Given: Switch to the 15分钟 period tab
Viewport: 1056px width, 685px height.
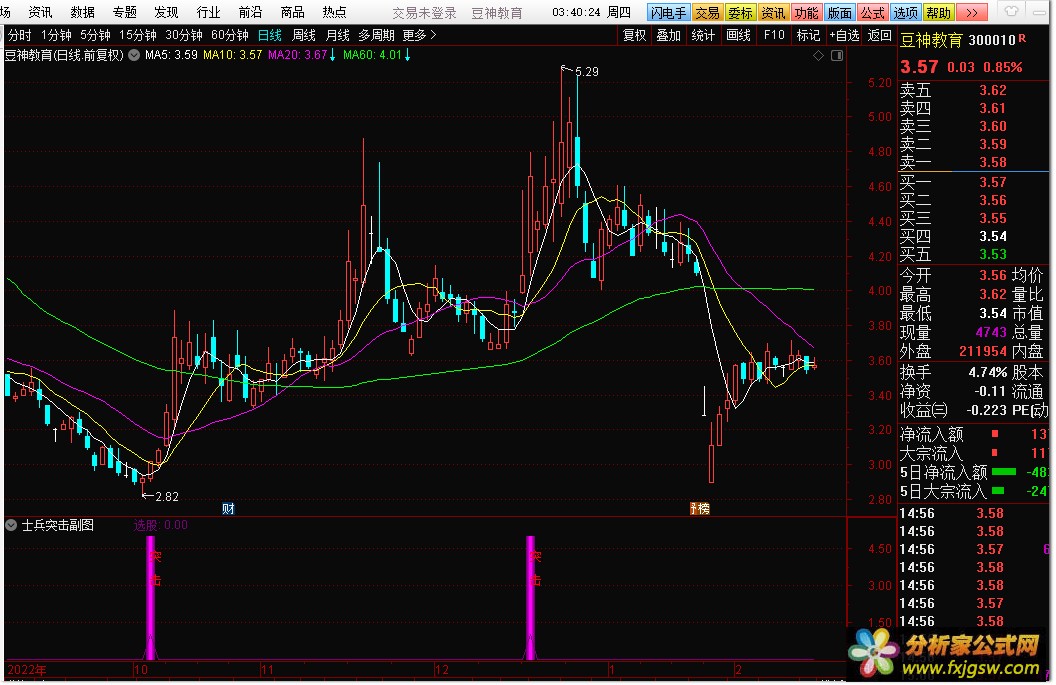Looking at the screenshot, I should pyautogui.click(x=137, y=35).
